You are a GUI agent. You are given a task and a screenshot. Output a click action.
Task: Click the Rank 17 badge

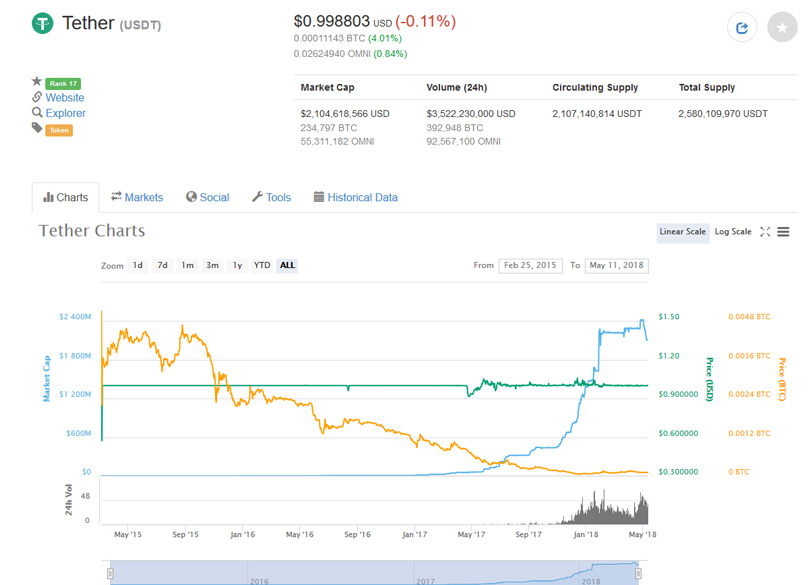(63, 83)
